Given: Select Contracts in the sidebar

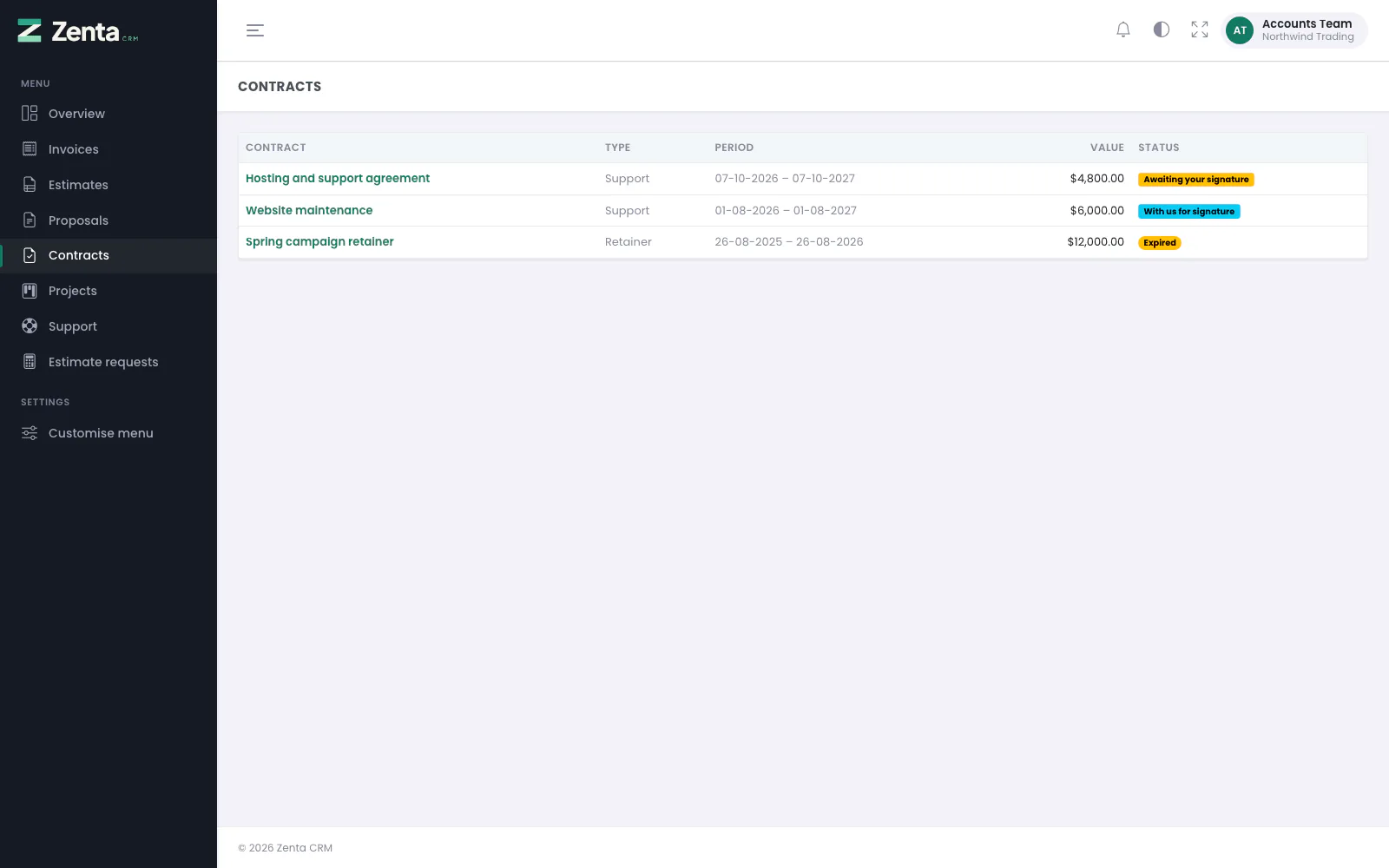Looking at the screenshot, I should point(109,255).
